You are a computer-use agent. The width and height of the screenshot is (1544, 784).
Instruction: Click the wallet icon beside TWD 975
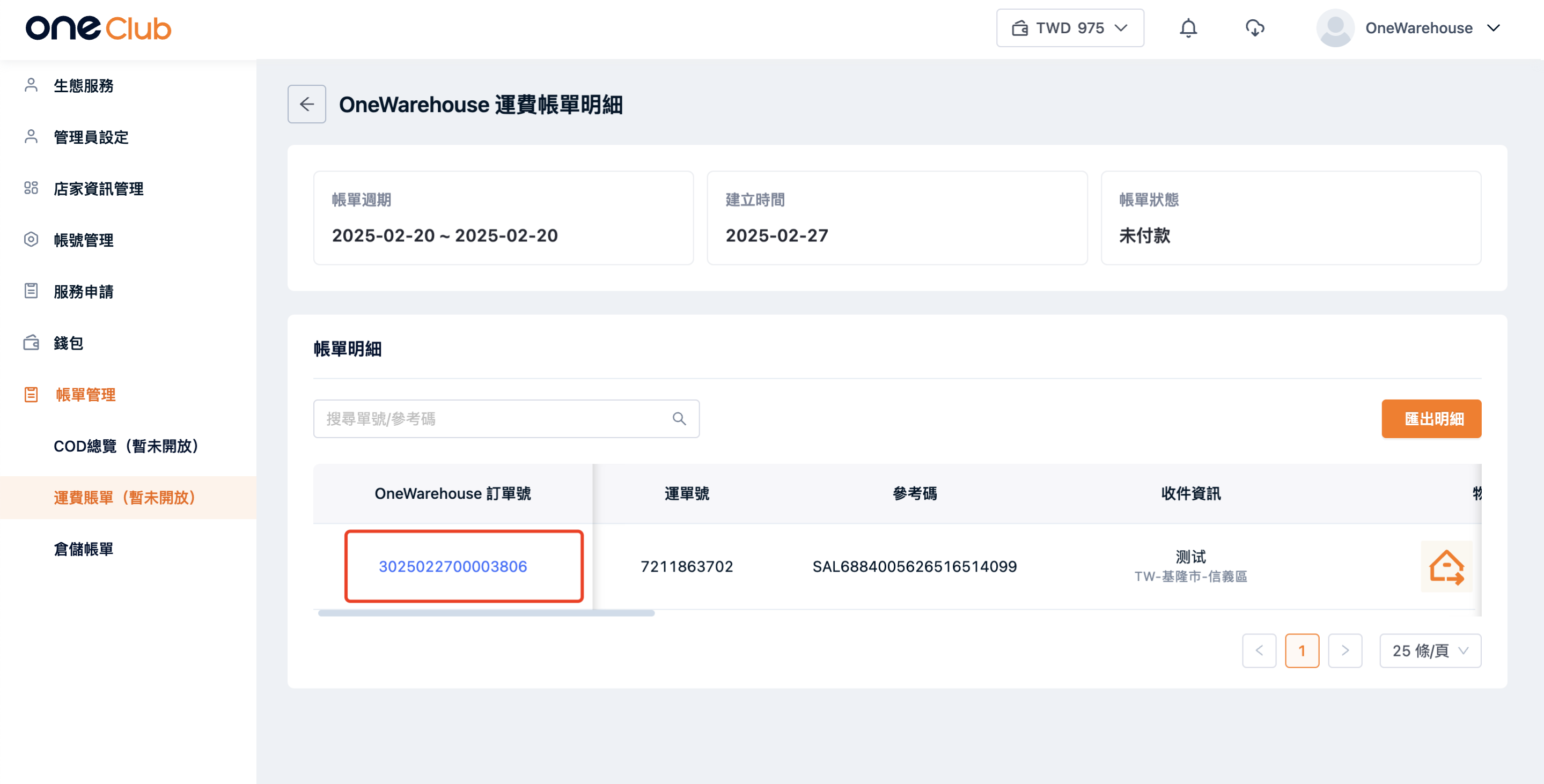(1019, 28)
